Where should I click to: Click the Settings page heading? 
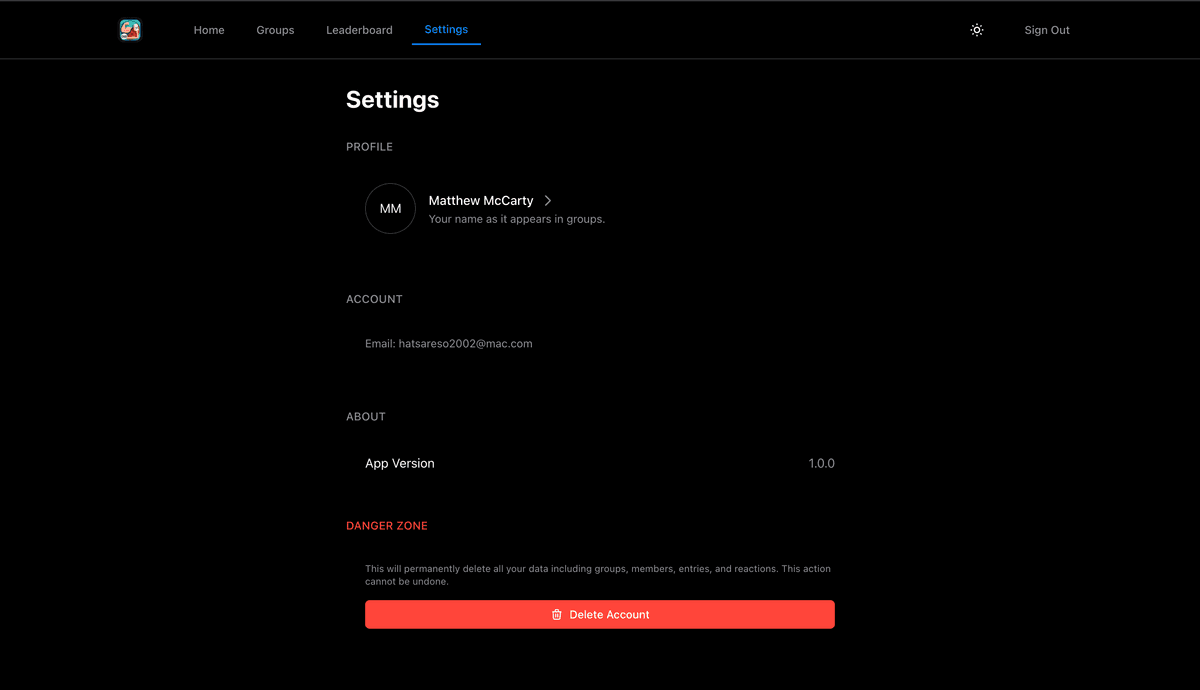pos(392,99)
